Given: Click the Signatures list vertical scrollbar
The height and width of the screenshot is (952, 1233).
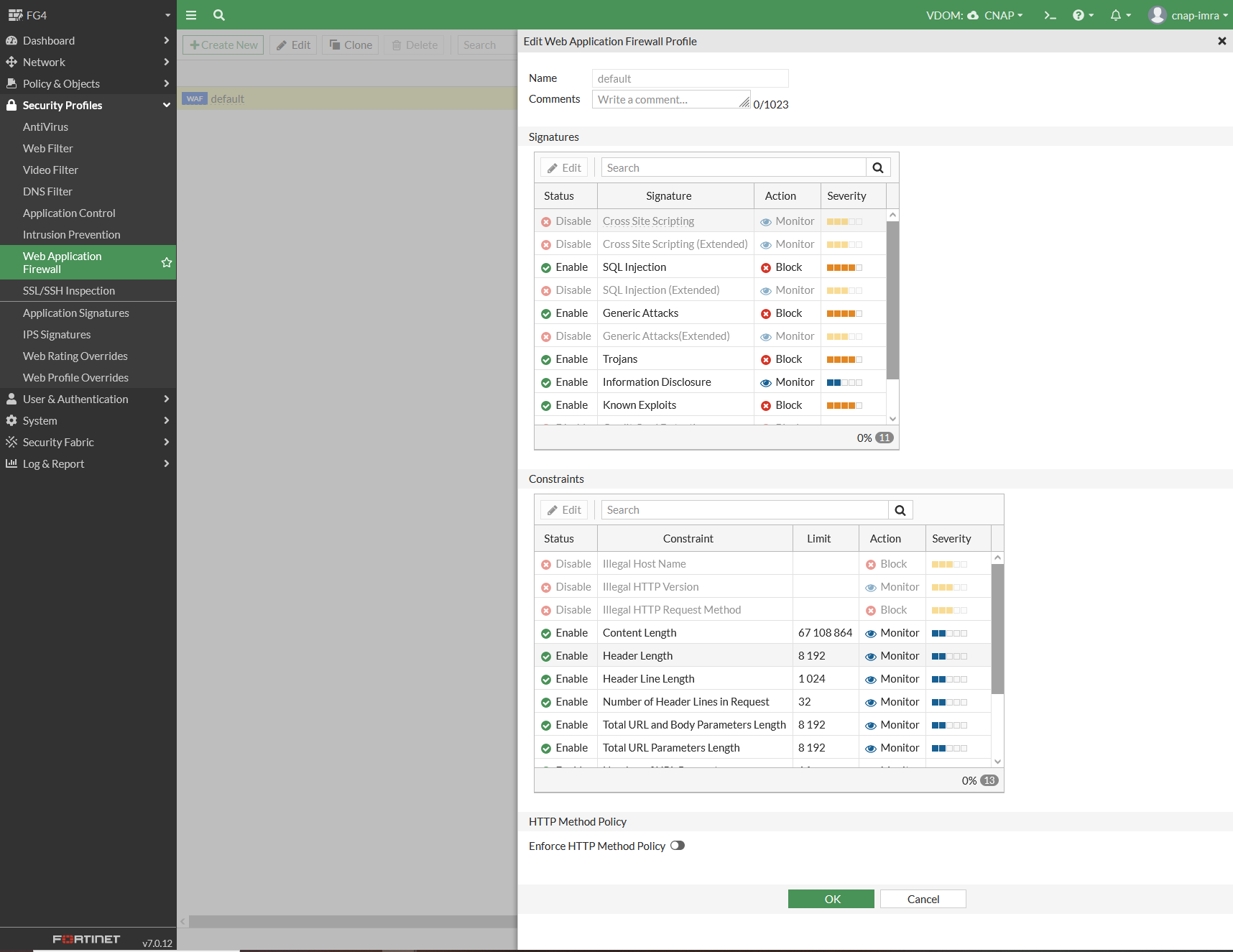Looking at the screenshot, I should pyautogui.click(x=892, y=300).
